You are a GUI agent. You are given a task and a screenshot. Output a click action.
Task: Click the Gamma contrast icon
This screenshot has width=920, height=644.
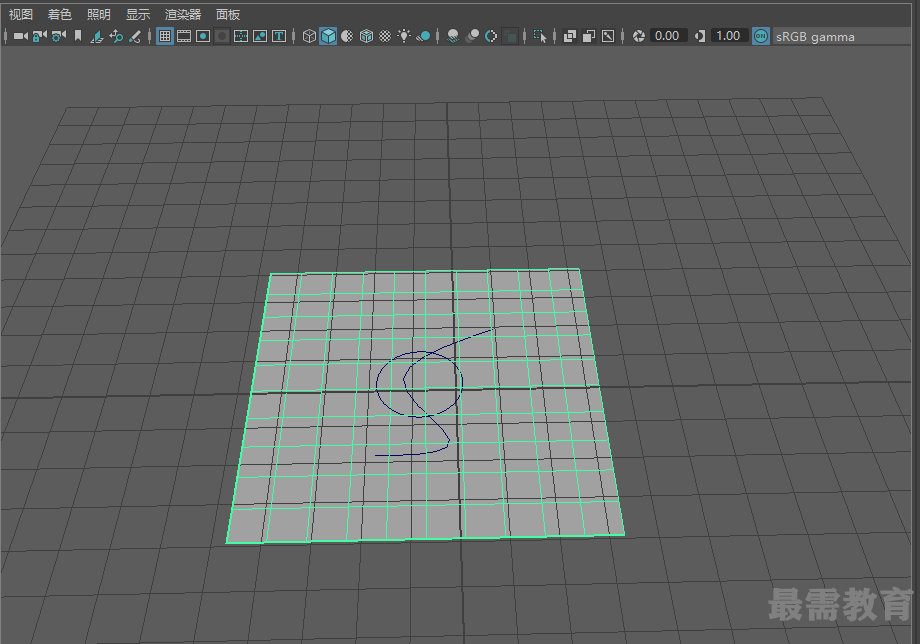click(700, 36)
